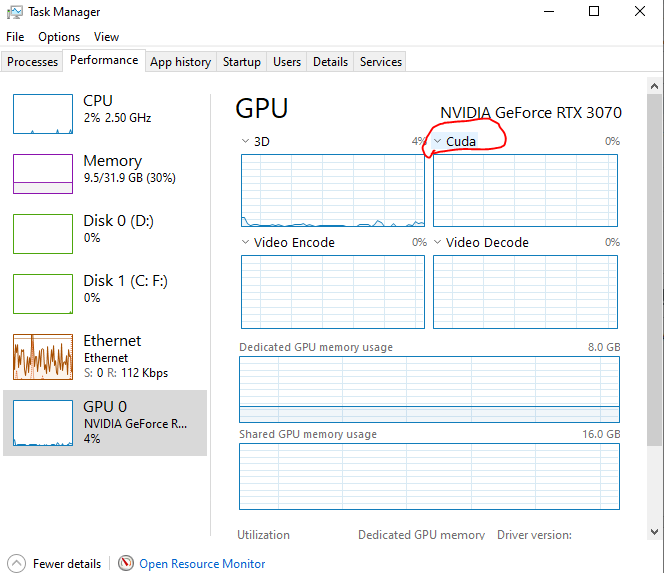Switch to the Processes tab
Image resolution: width=664 pixels, height=573 pixels.
coord(32,62)
